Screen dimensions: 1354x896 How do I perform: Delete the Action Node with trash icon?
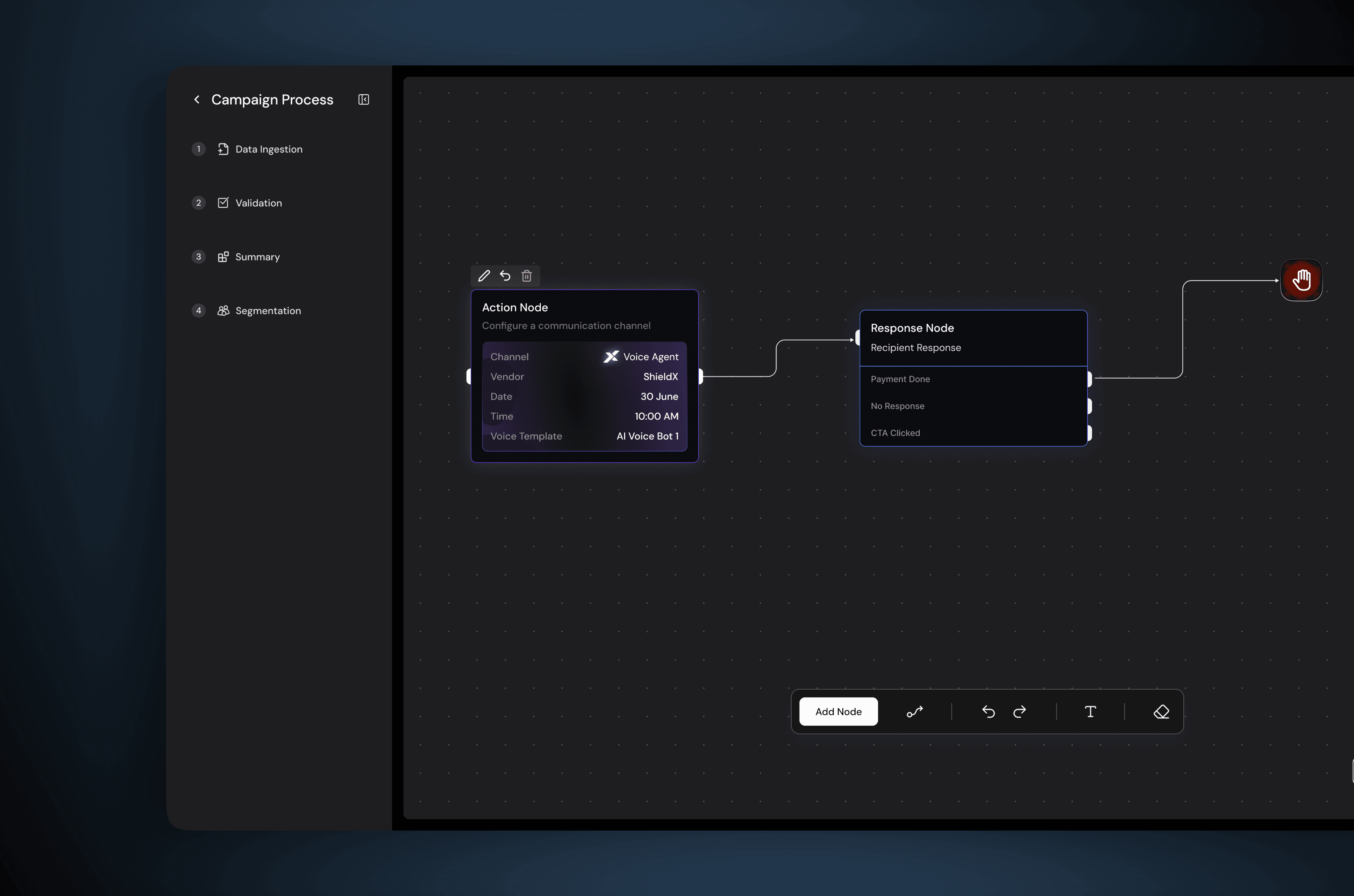tap(527, 276)
